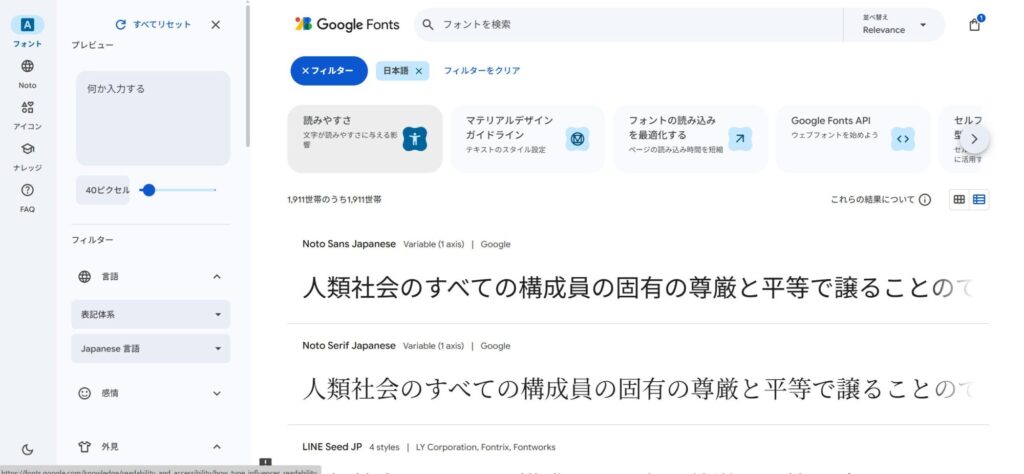Toggle dark mode moon icon
This screenshot has width=1024, height=474.
point(27,450)
